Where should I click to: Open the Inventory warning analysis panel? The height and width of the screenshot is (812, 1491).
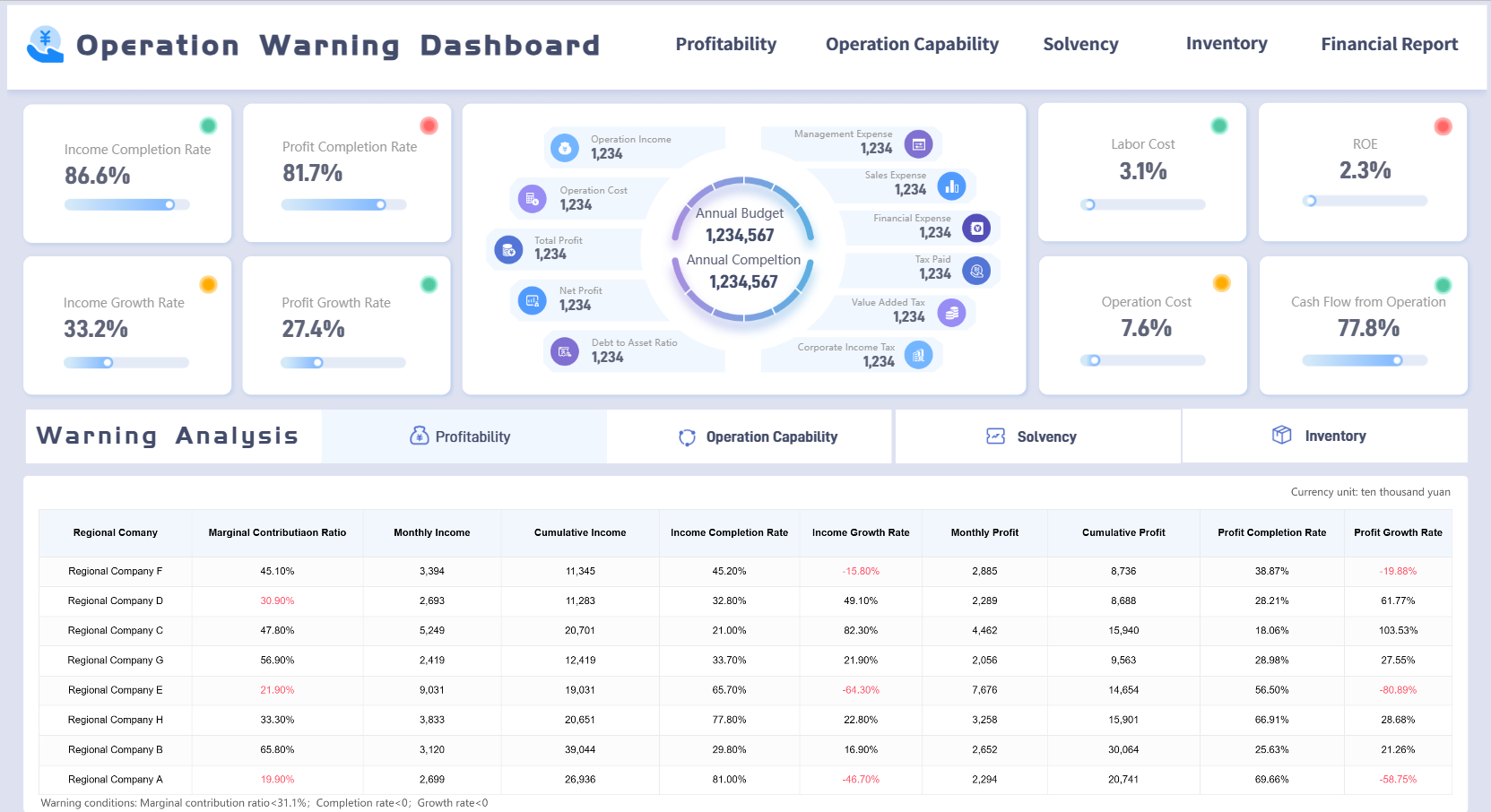pyautogui.click(x=1324, y=436)
